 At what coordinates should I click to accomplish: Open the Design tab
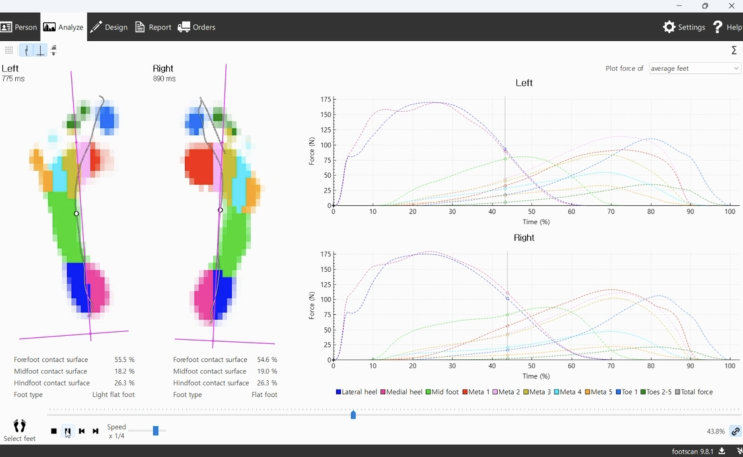pyautogui.click(x=109, y=27)
